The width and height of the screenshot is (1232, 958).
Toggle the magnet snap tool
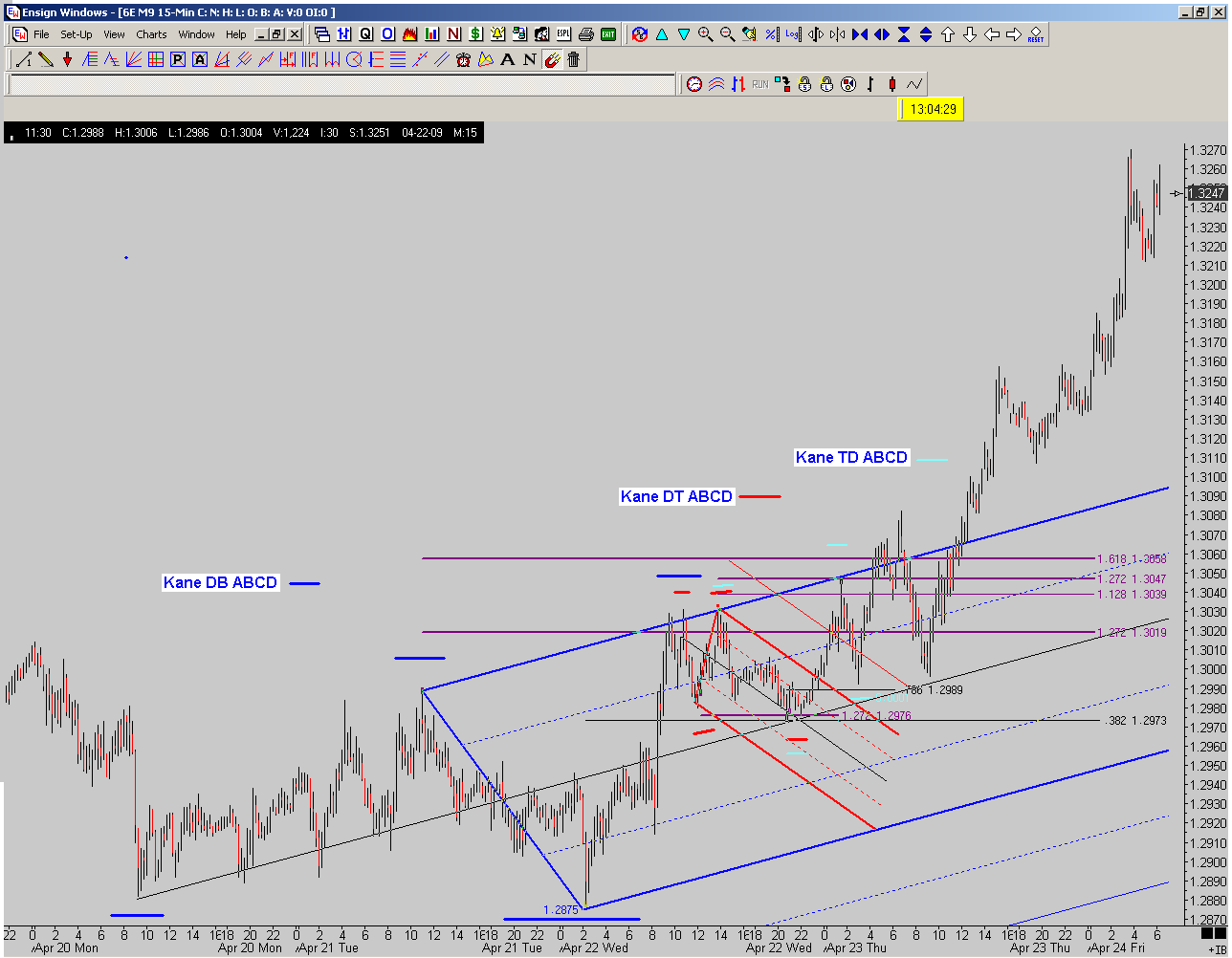click(x=551, y=59)
